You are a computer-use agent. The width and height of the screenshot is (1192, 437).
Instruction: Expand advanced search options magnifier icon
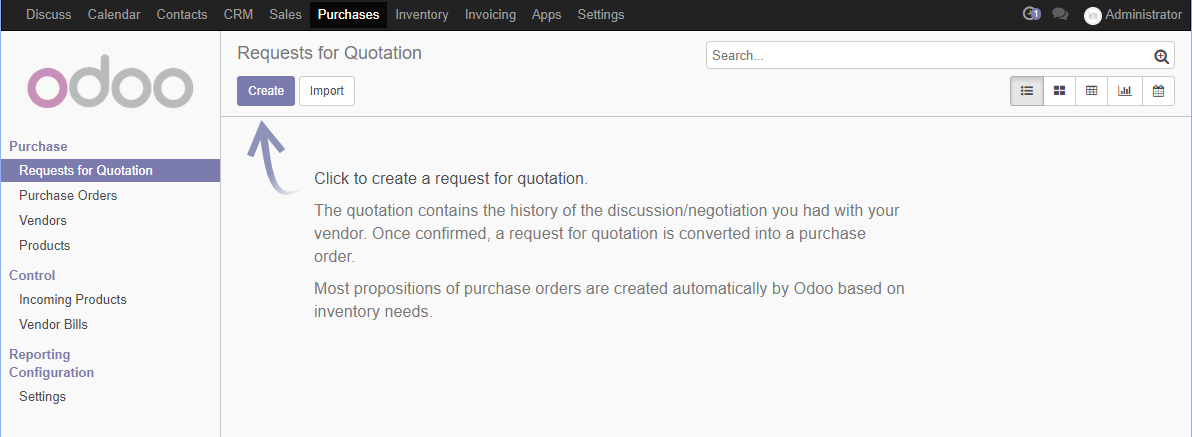tap(1161, 56)
